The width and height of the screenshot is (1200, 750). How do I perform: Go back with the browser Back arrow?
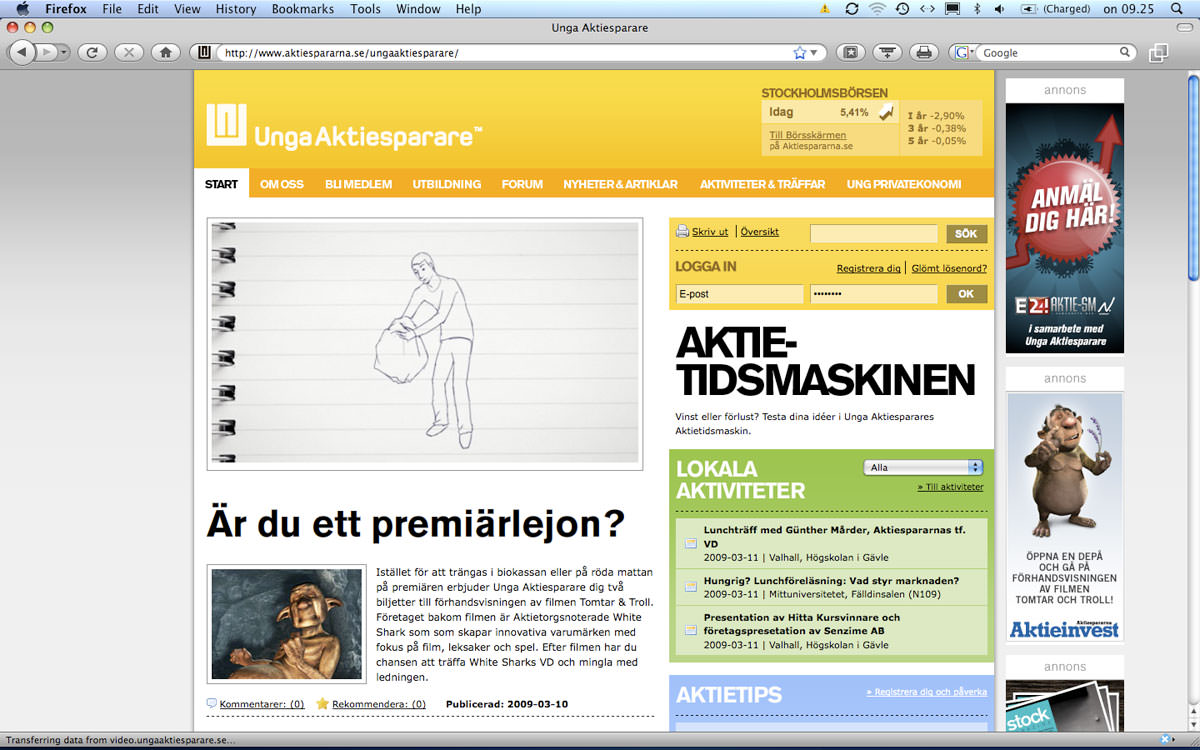point(21,52)
